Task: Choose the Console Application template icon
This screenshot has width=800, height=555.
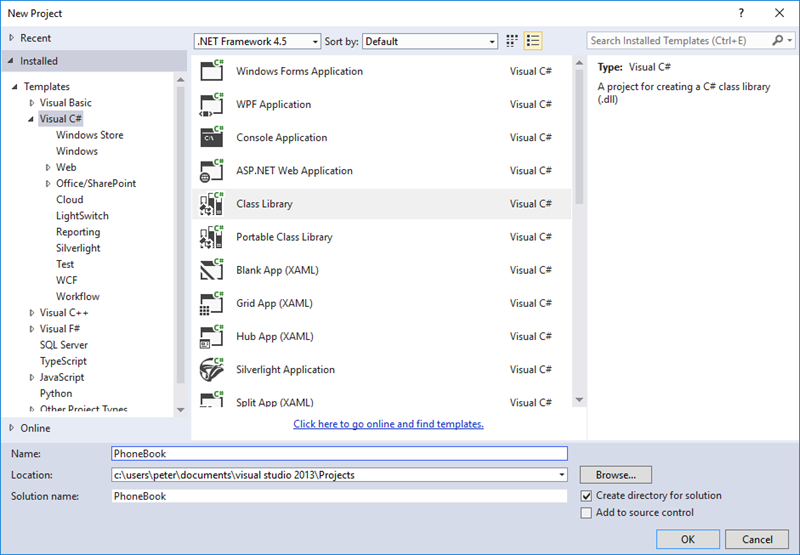Action: tap(212, 137)
